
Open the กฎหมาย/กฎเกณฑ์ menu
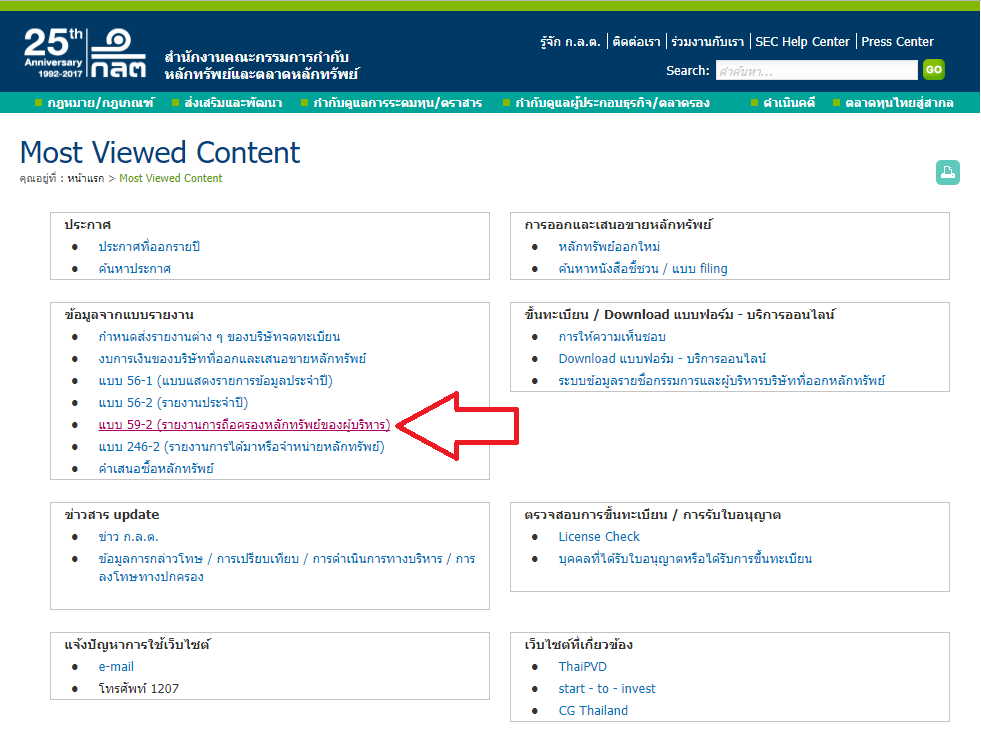(96, 103)
